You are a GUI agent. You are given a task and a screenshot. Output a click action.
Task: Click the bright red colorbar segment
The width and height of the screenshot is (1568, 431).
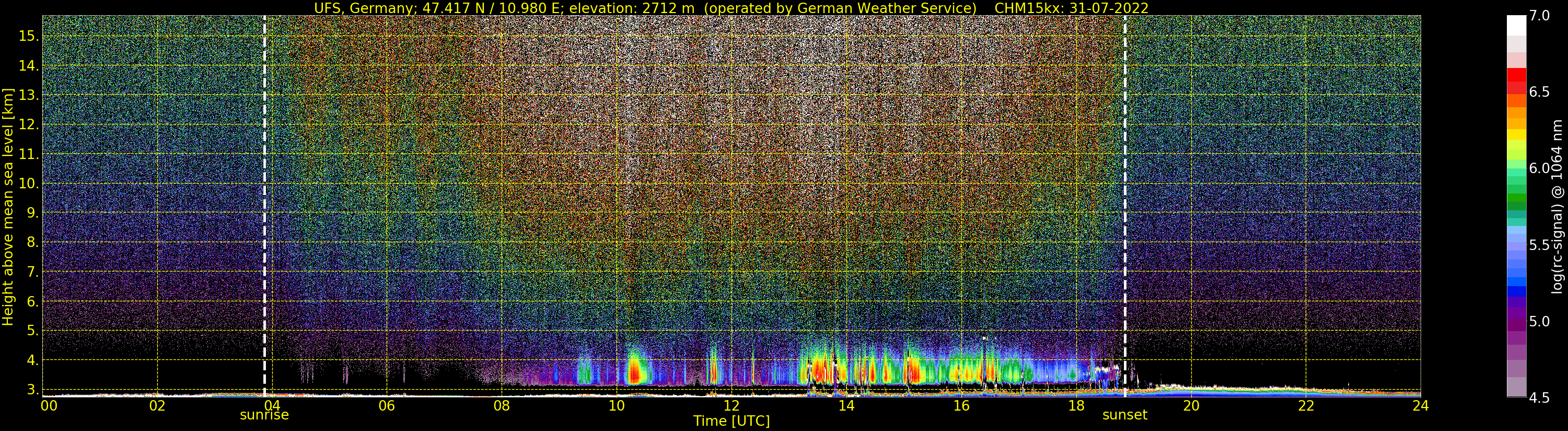tap(1516, 74)
